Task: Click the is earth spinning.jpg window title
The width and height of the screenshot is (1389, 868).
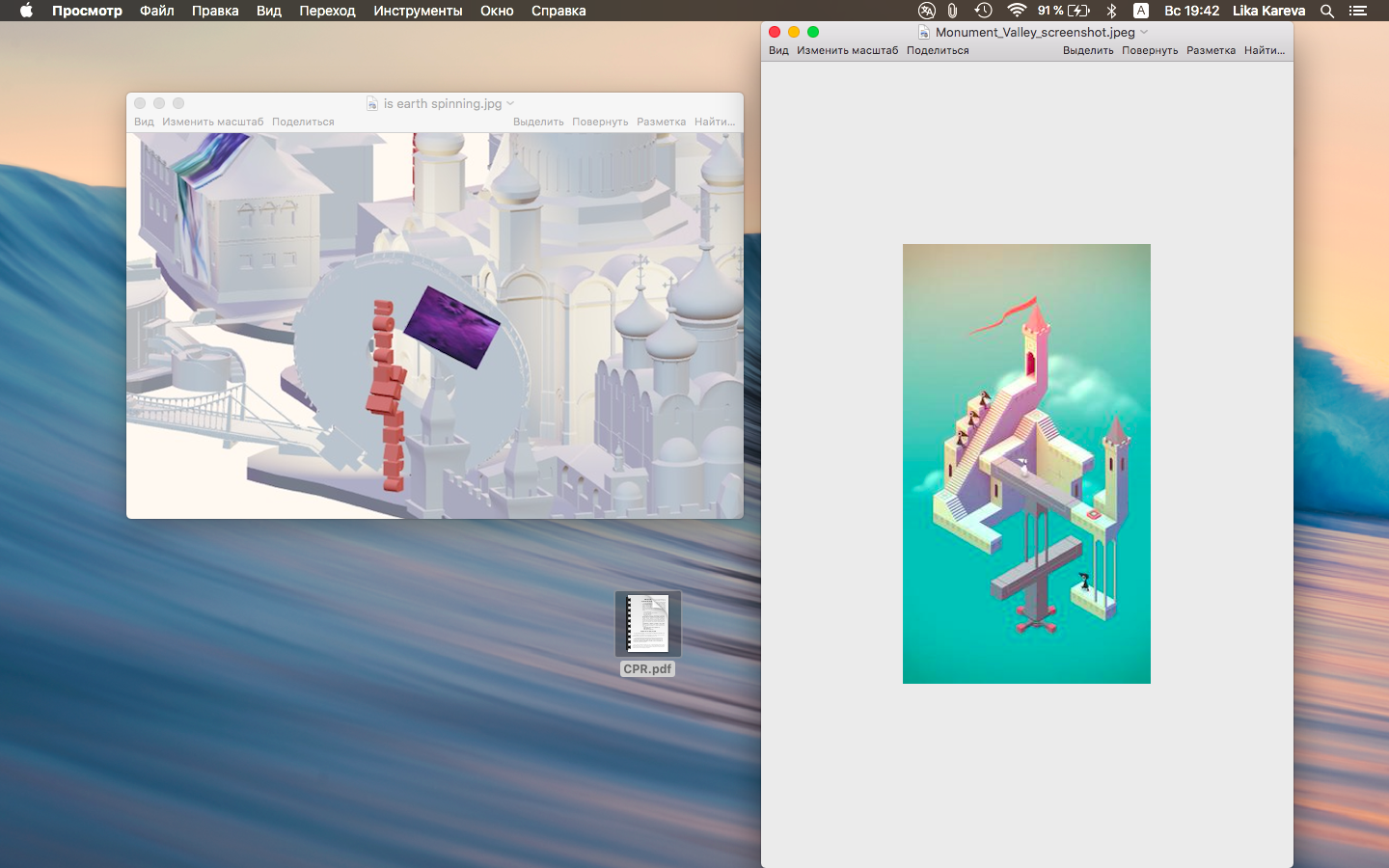Action: (x=443, y=103)
